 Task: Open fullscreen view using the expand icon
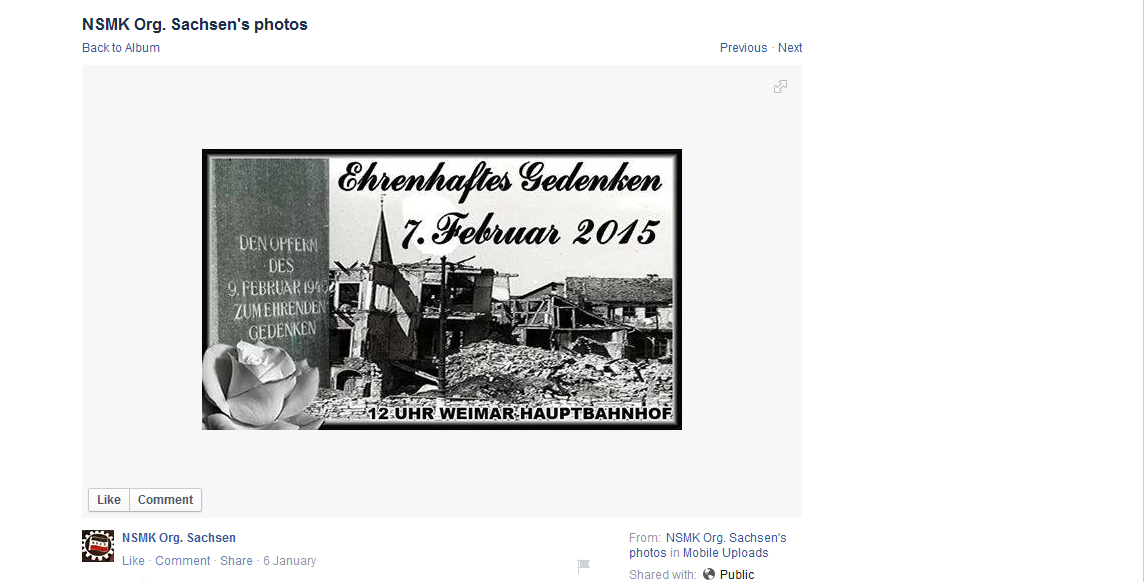780,87
